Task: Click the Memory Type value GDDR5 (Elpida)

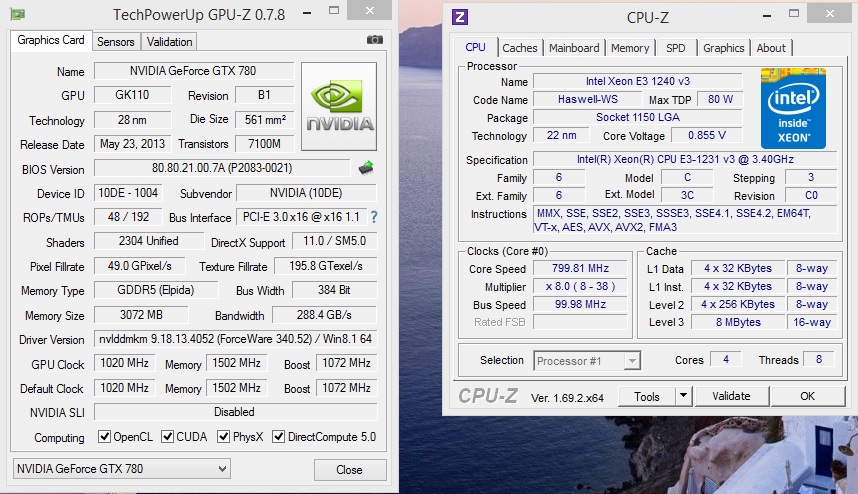Action: pyautogui.click(x=156, y=290)
